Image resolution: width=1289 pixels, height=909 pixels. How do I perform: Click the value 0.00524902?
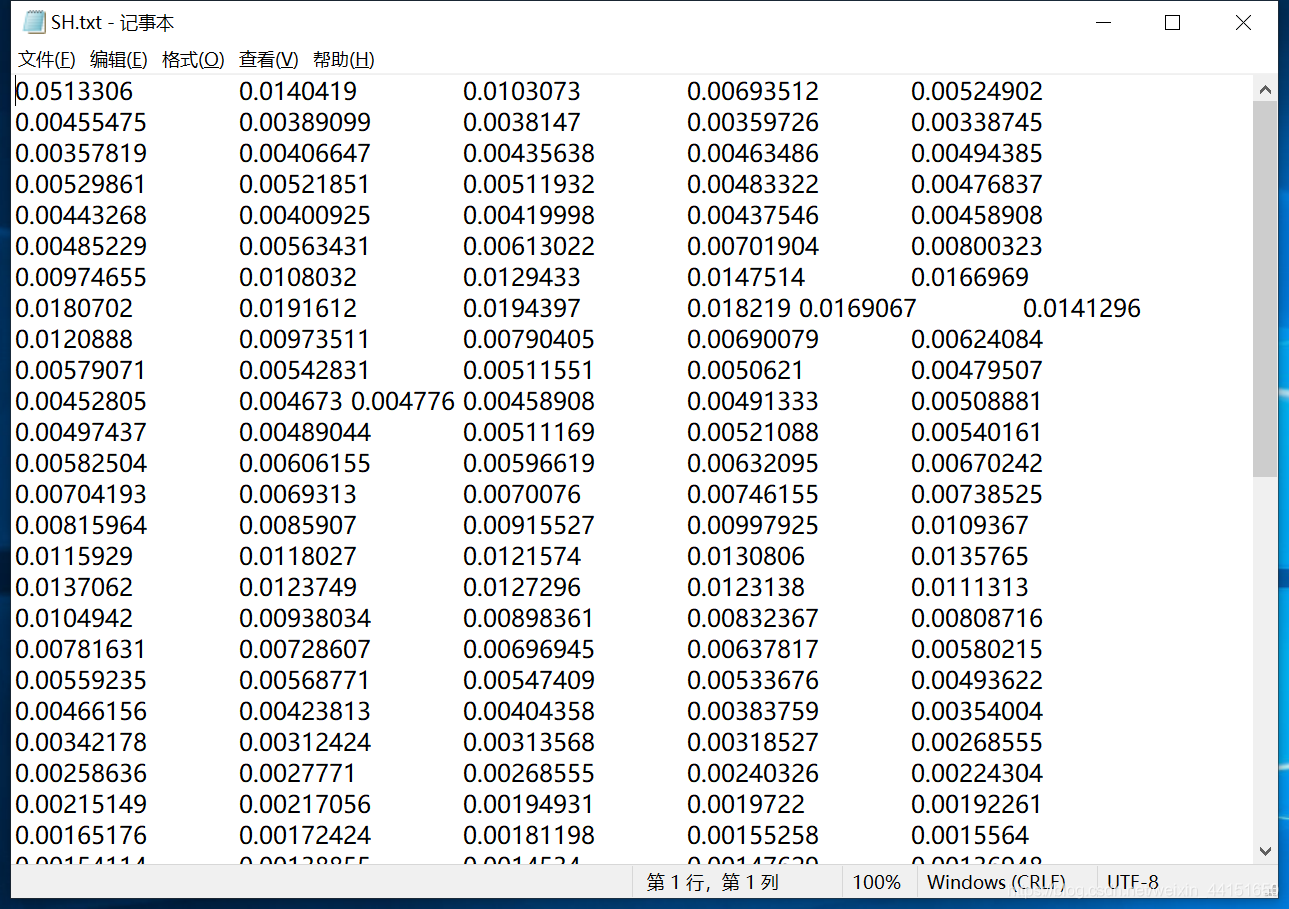(977, 92)
